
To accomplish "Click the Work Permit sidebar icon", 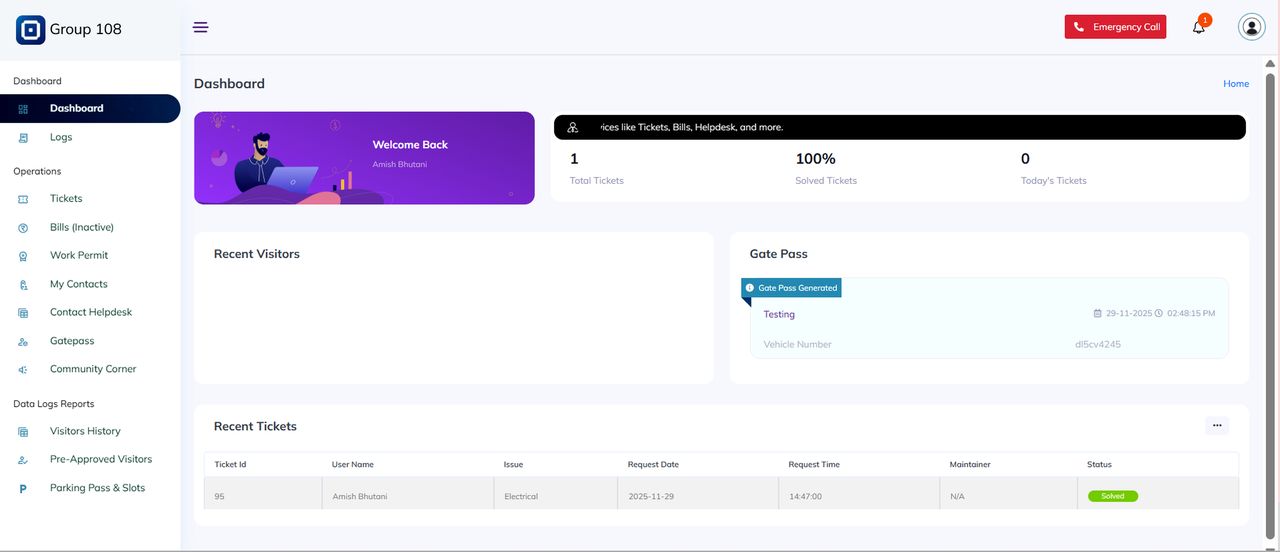I will pyautogui.click(x=23, y=256).
